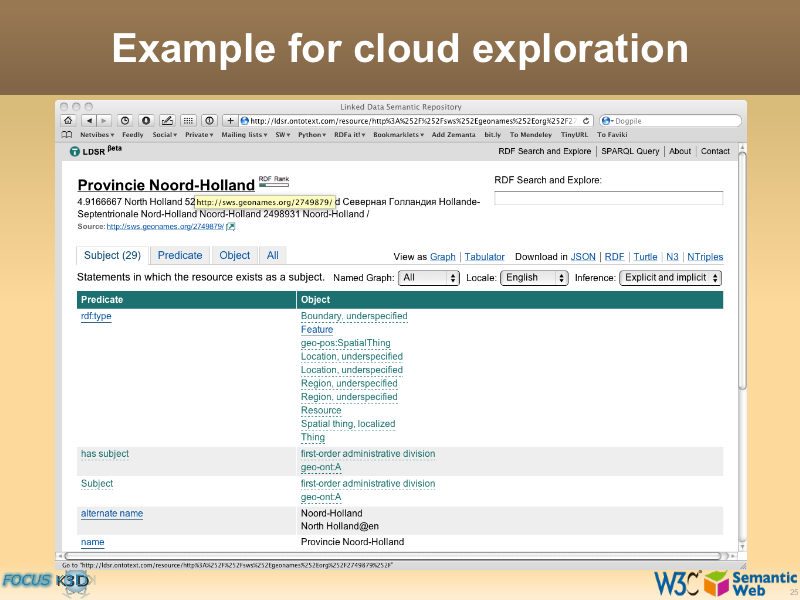This screenshot has height=600, width=800.
Task: Go back with the back arrow
Action: coord(89,121)
